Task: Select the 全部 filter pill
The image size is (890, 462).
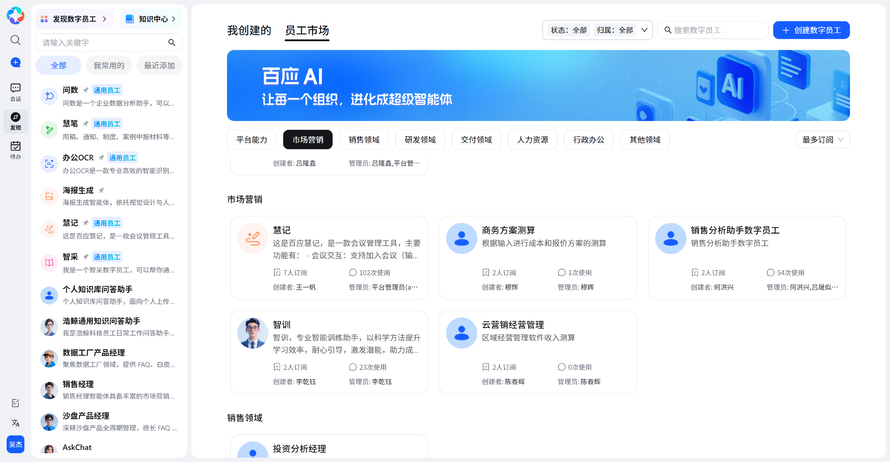Action: pyautogui.click(x=58, y=66)
